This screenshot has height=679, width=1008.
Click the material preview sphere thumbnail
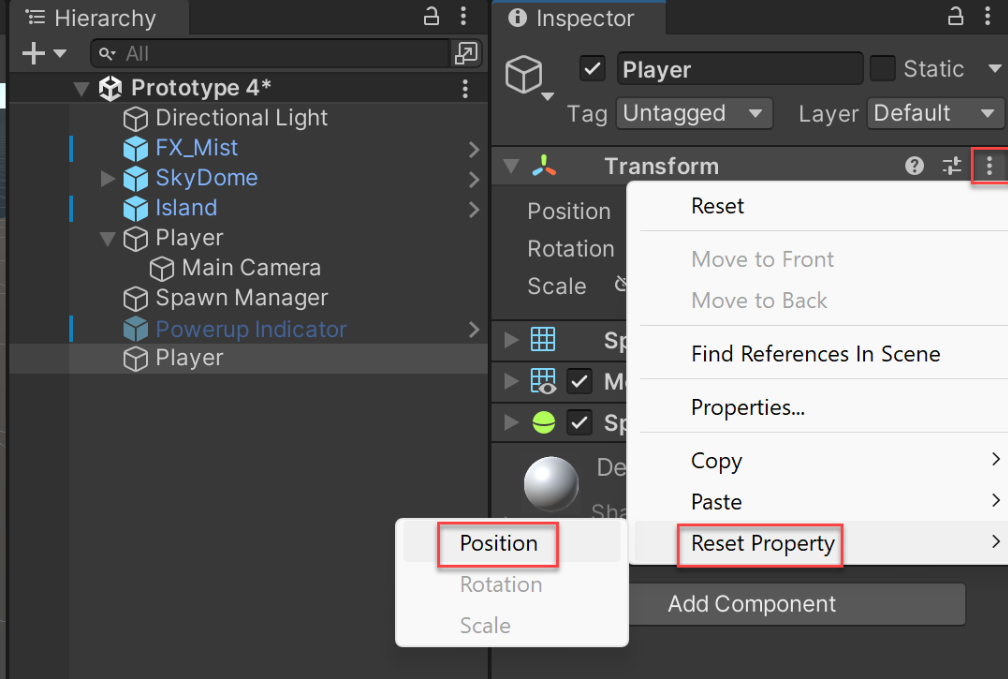pos(551,484)
